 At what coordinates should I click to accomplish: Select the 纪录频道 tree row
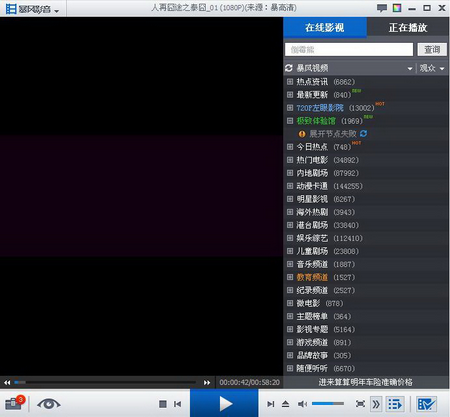pos(366,290)
